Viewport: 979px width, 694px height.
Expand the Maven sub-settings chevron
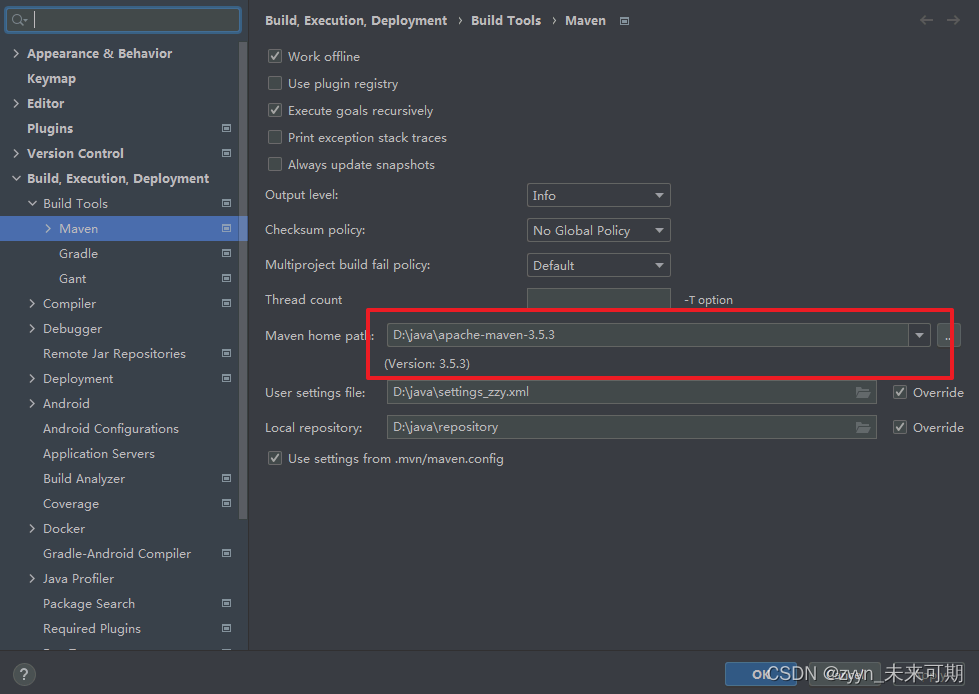[49, 228]
